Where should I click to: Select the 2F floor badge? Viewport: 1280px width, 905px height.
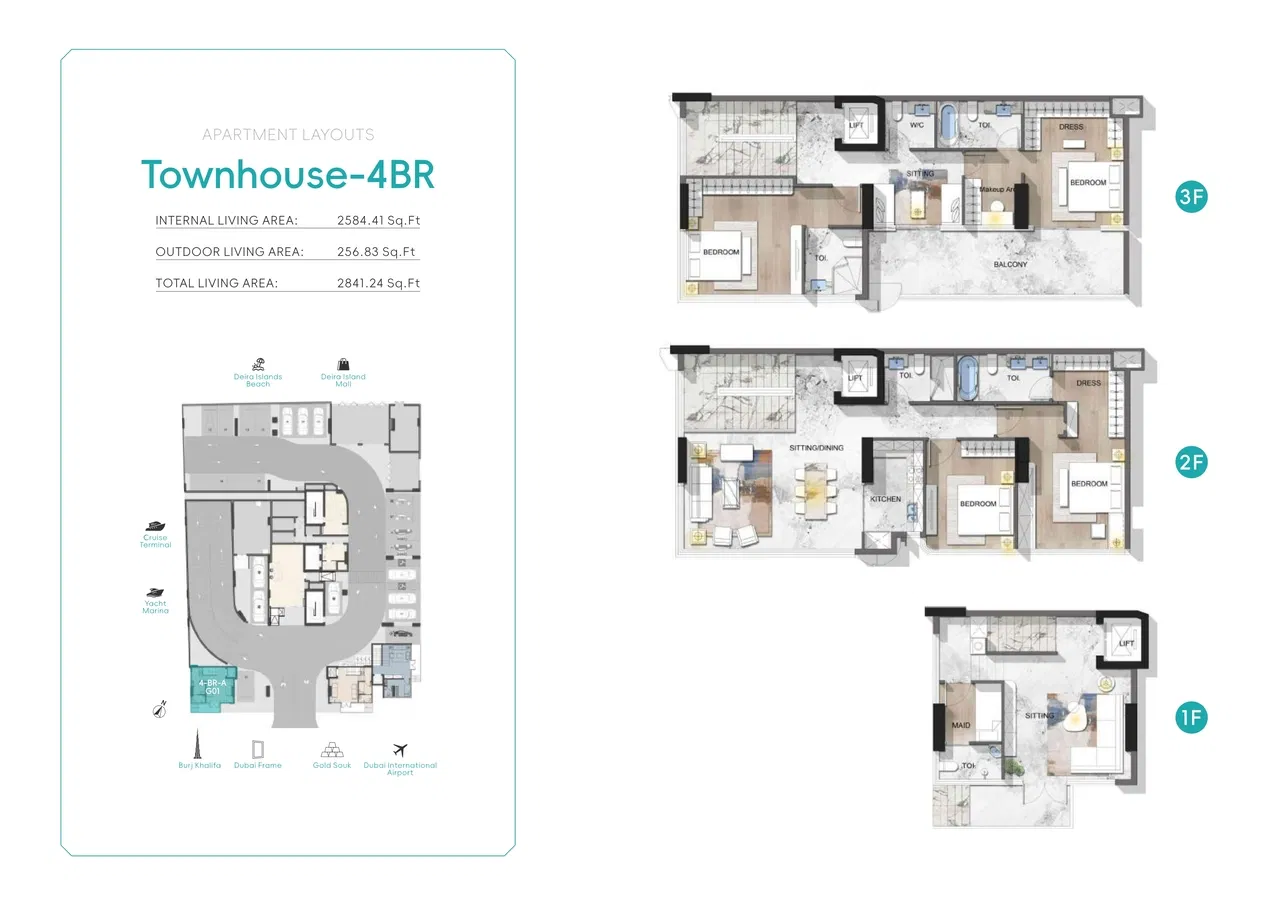pyautogui.click(x=1191, y=463)
